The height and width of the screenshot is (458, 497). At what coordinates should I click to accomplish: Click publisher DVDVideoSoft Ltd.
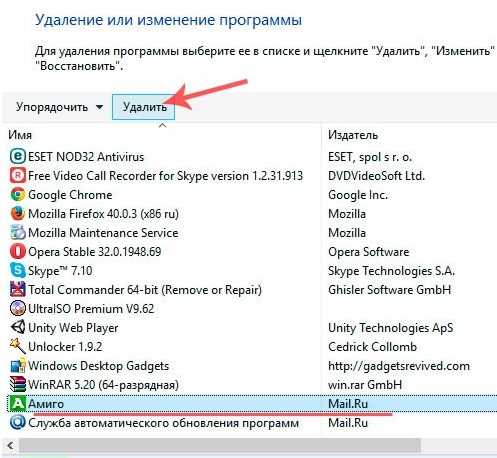(376, 176)
